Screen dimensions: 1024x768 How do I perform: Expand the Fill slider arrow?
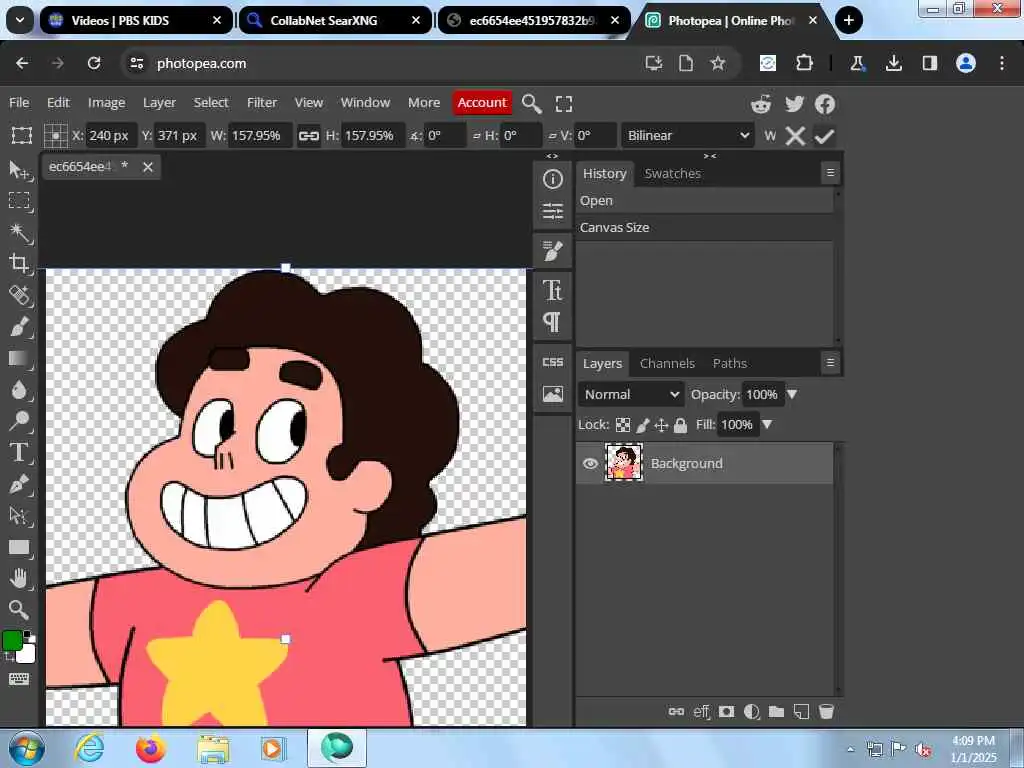click(767, 424)
